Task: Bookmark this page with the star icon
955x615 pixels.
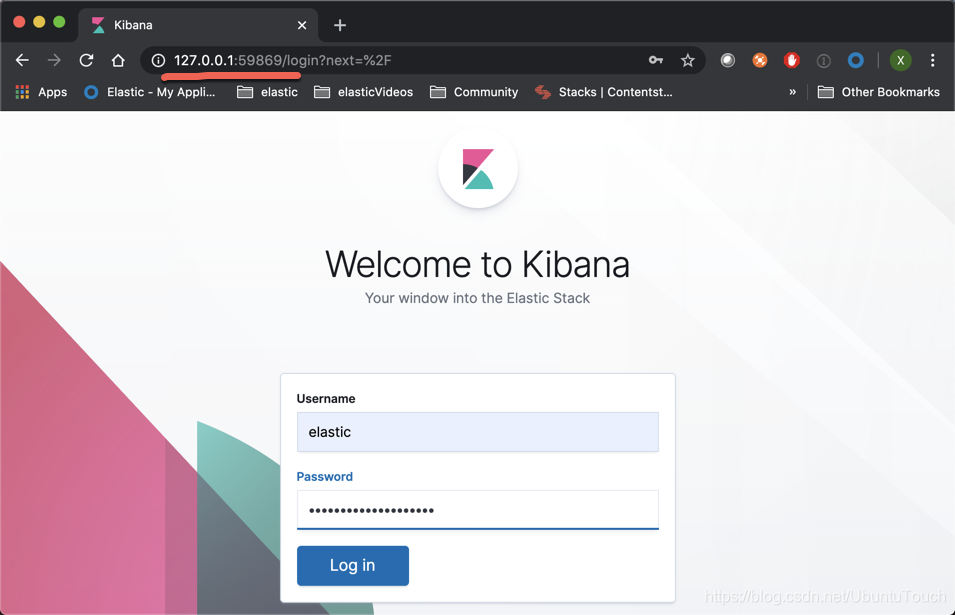Action: point(688,60)
